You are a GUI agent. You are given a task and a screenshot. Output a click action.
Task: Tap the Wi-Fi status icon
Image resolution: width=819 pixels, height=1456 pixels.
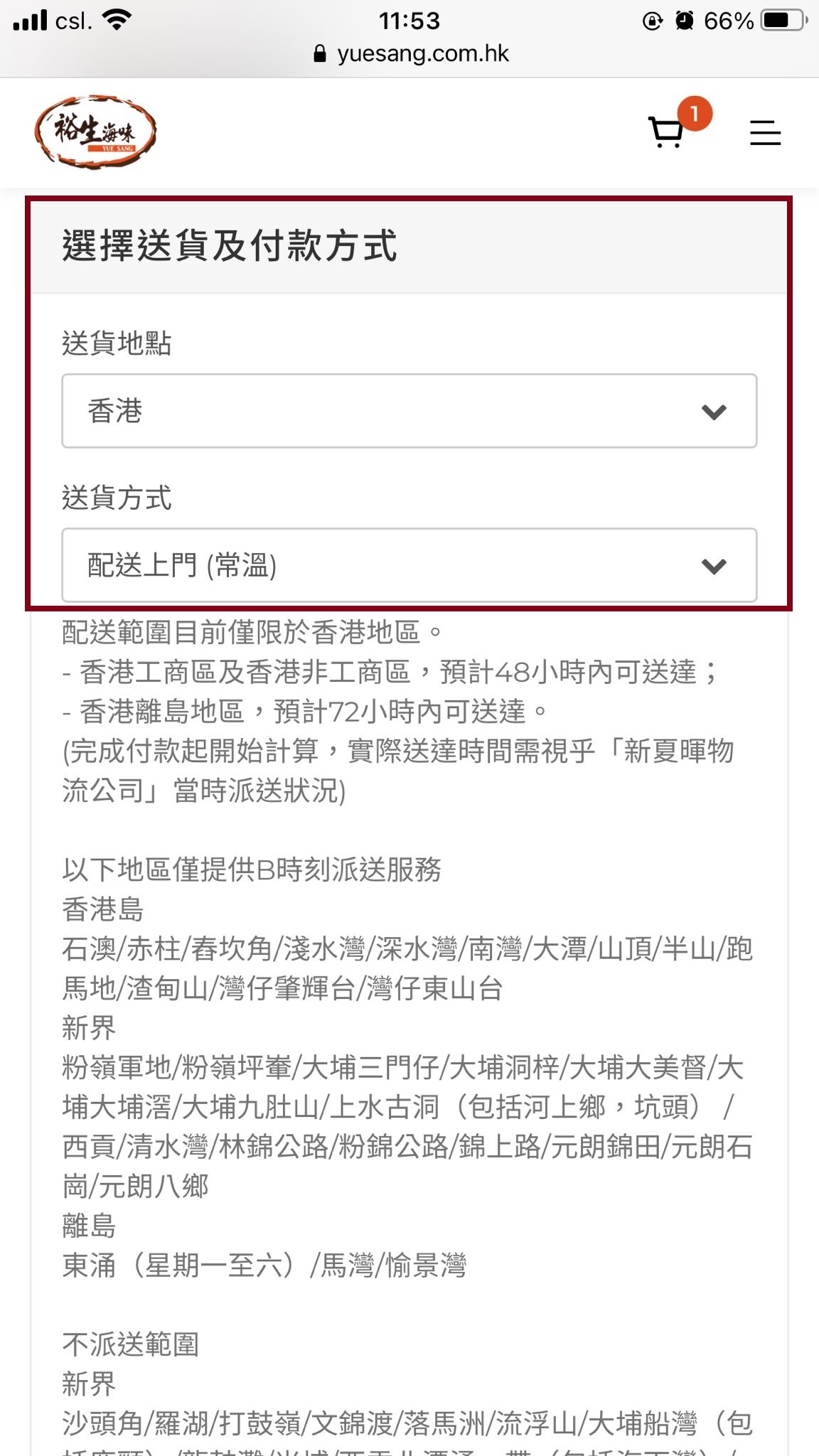[117, 20]
